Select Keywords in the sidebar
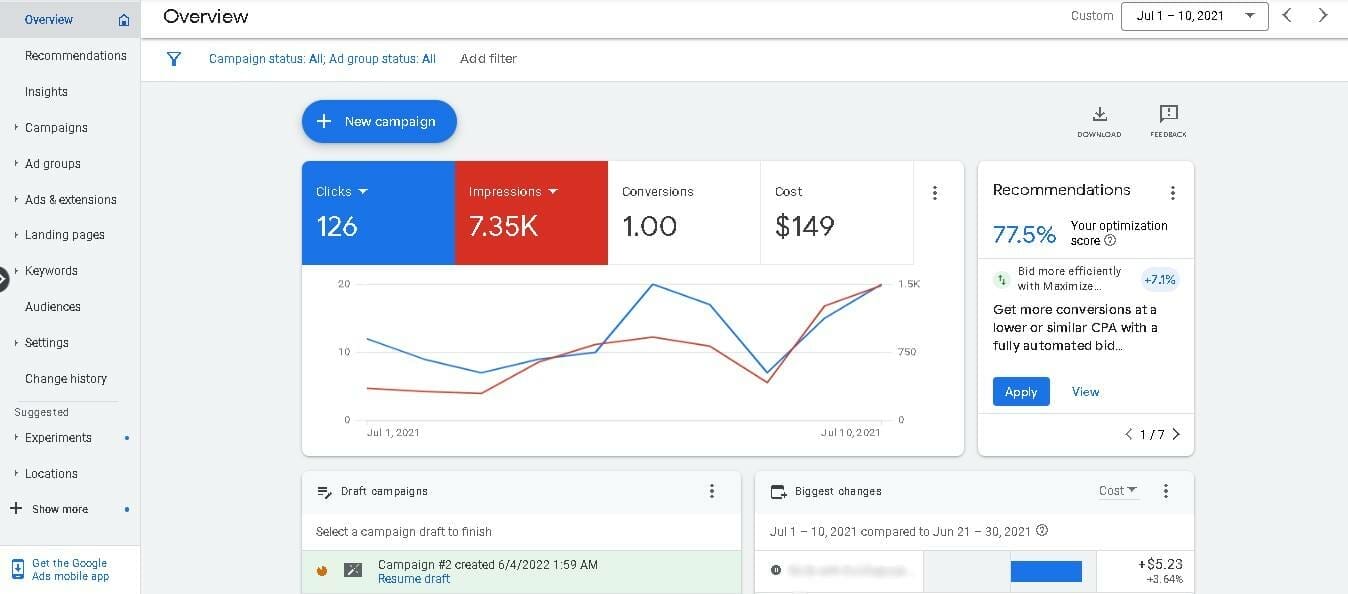The width and height of the screenshot is (1348, 594). (51, 270)
